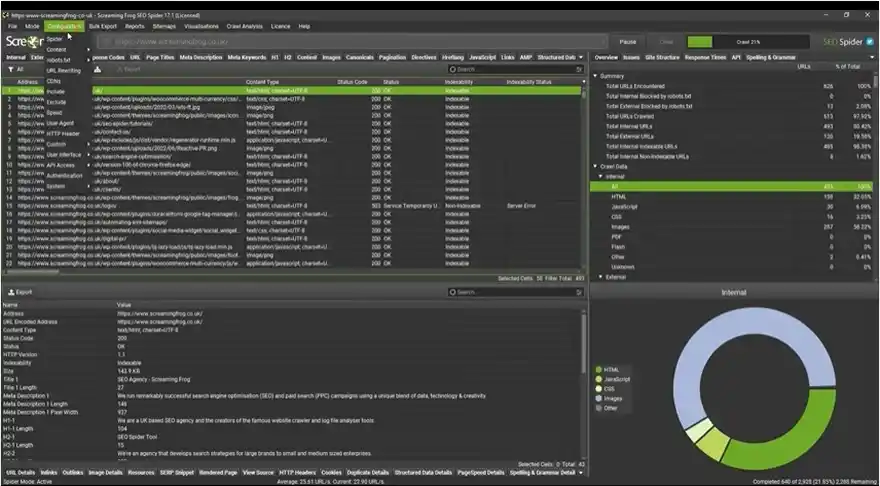880x486 pixels.
Task: Click the Export icon in the lower details pane
Action: click(11, 292)
